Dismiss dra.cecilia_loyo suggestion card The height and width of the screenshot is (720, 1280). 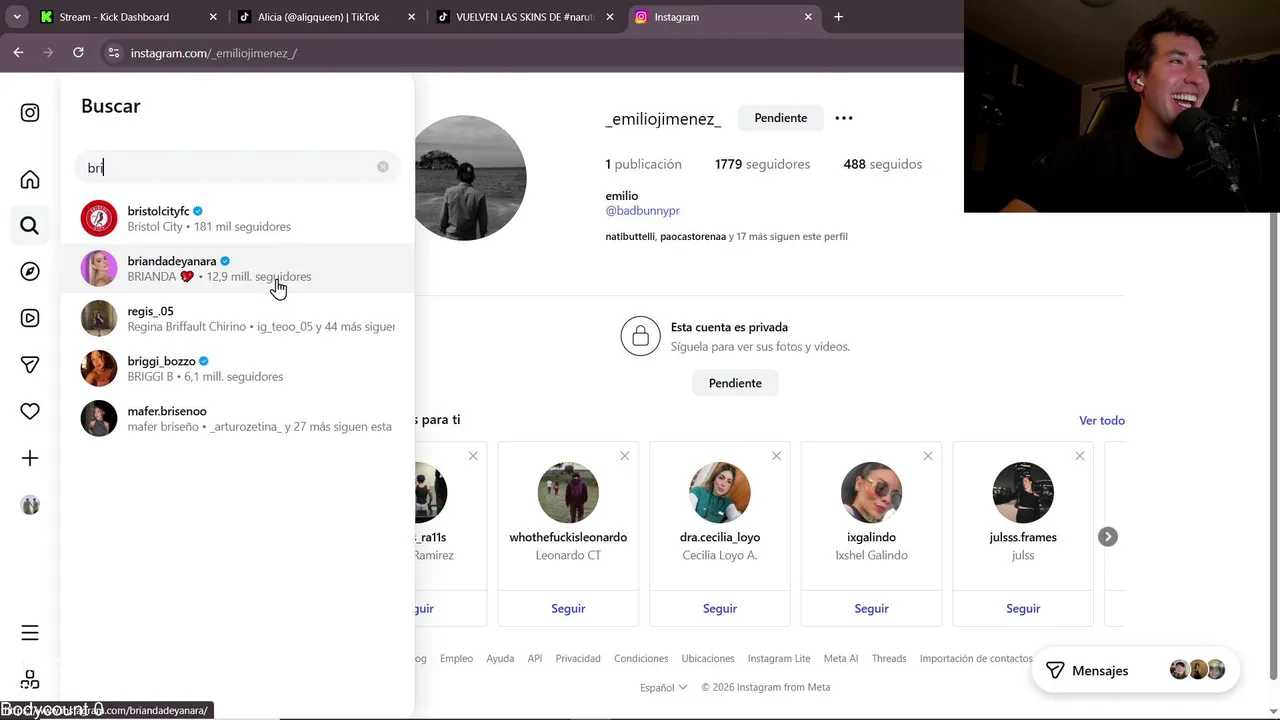coord(776,456)
